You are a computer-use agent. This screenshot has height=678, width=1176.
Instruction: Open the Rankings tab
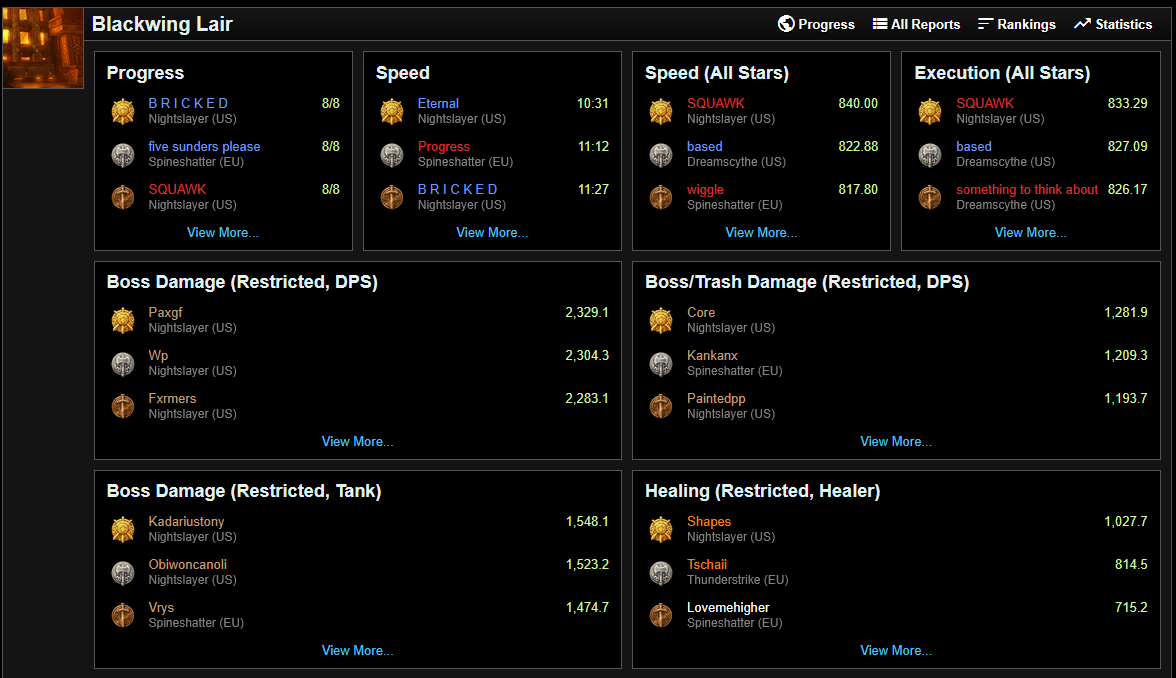click(x=1017, y=24)
